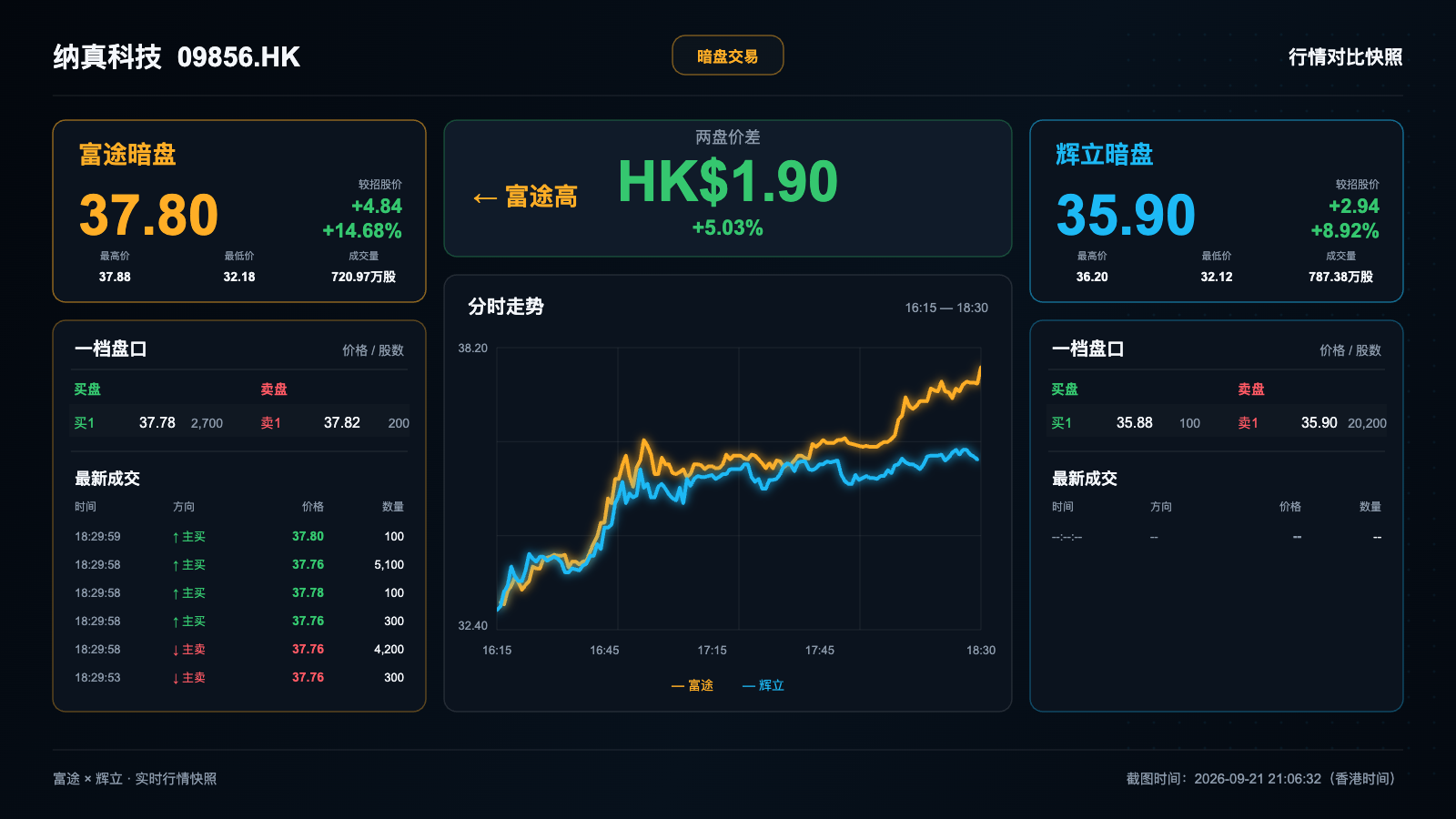The image size is (1456, 819).
Task: Click the stock title 纳真科技 09856.HK
Action: click(x=177, y=56)
